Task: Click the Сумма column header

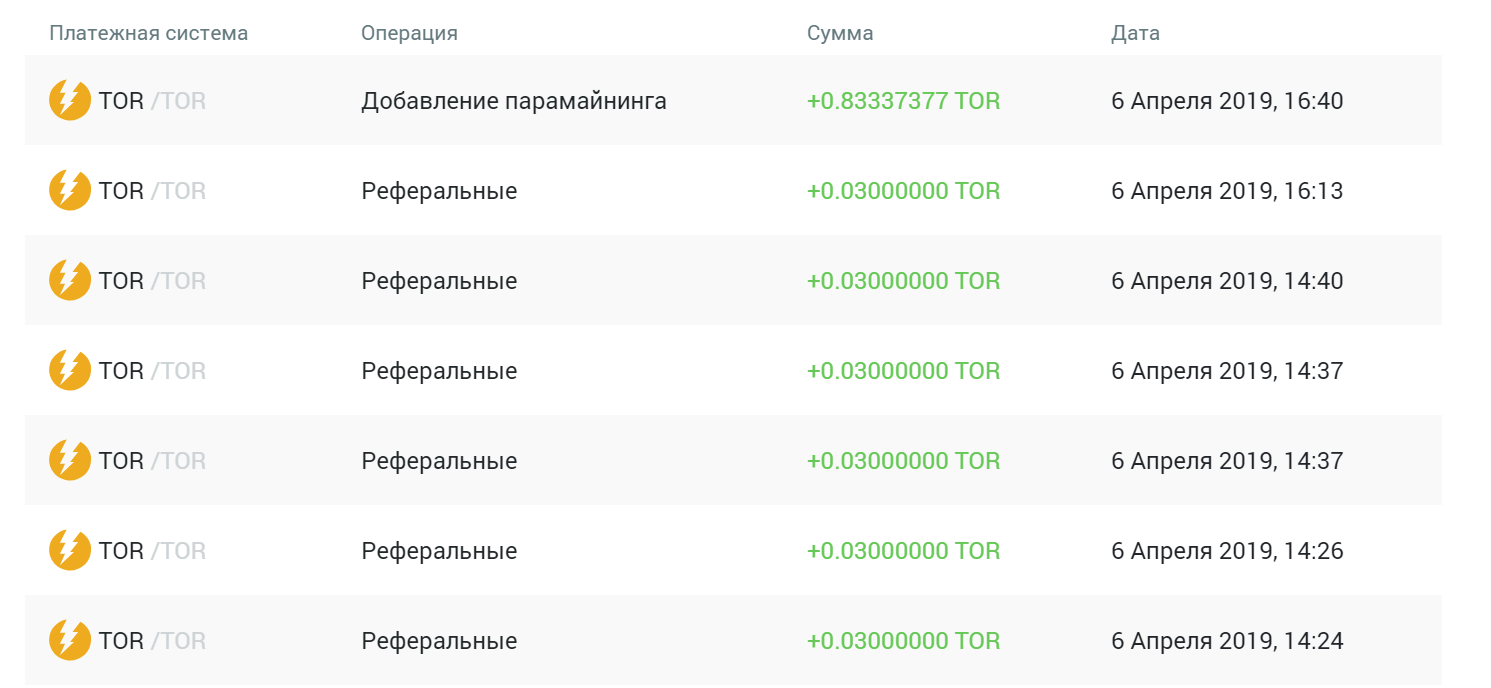Action: pos(840,33)
